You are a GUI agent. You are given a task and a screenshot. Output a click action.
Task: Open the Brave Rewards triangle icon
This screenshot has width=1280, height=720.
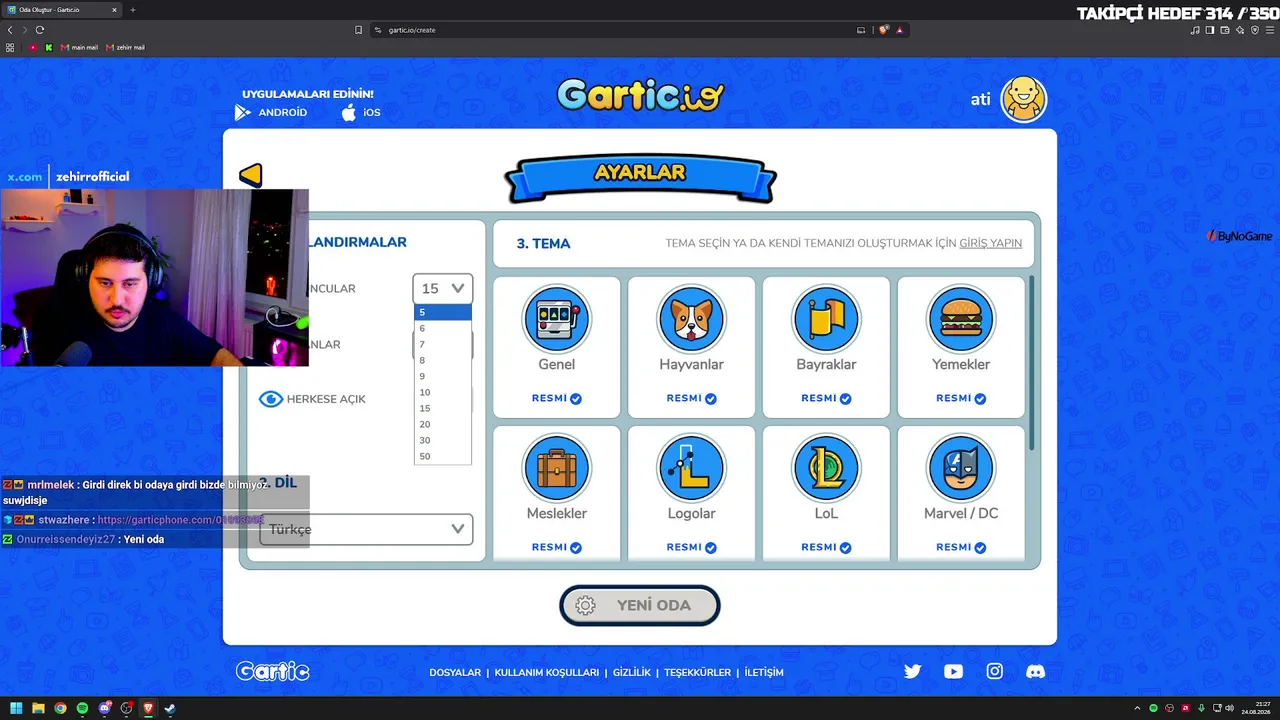click(900, 30)
